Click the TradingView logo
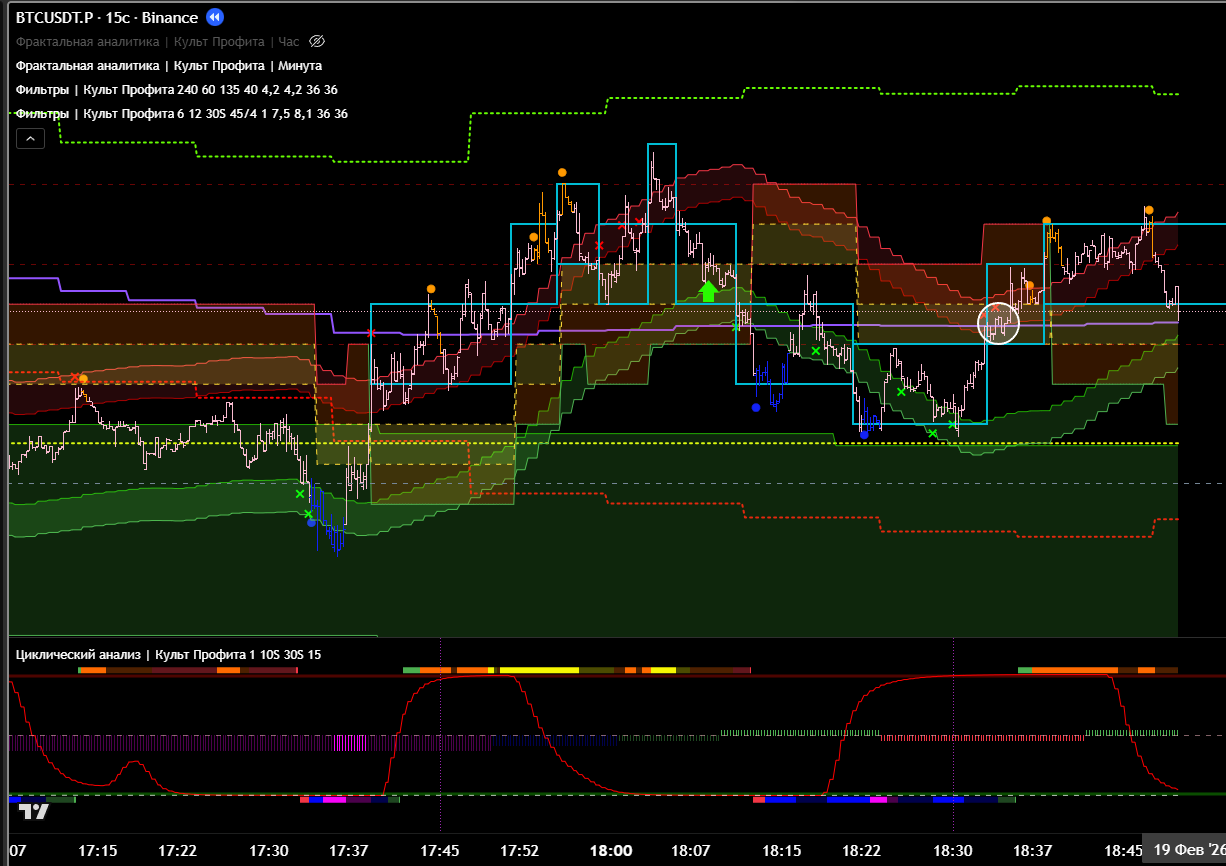Image resolution: width=1226 pixels, height=866 pixels. [34, 811]
